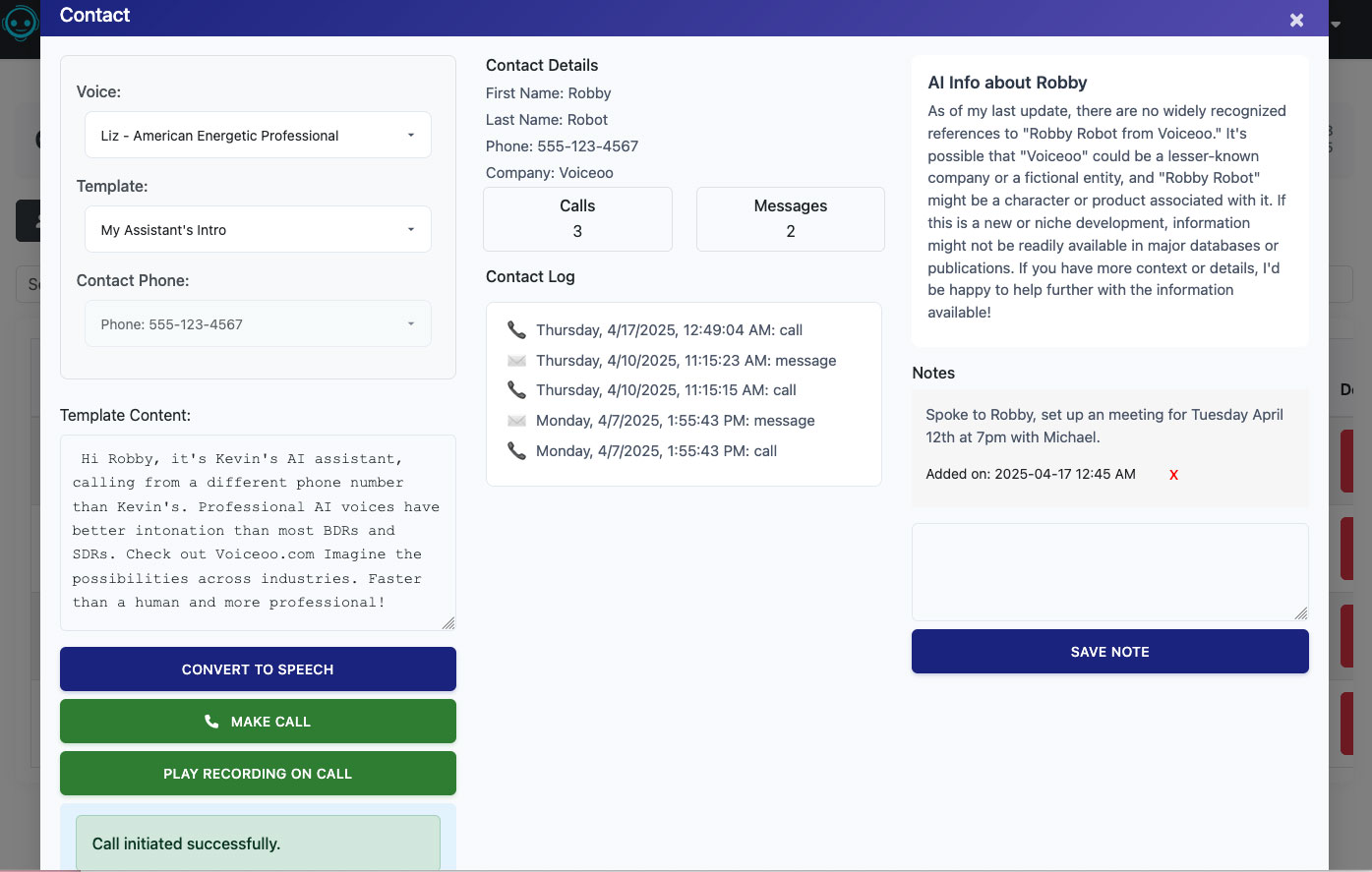
Task: Click the Messages count card
Action: pyautogui.click(x=791, y=219)
